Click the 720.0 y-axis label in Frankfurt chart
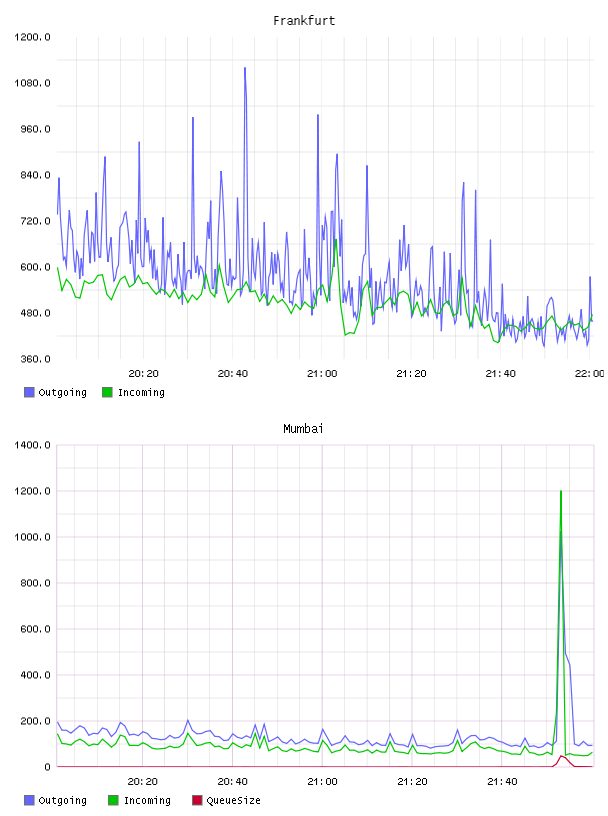The width and height of the screenshot is (608, 816). point(35,221)
